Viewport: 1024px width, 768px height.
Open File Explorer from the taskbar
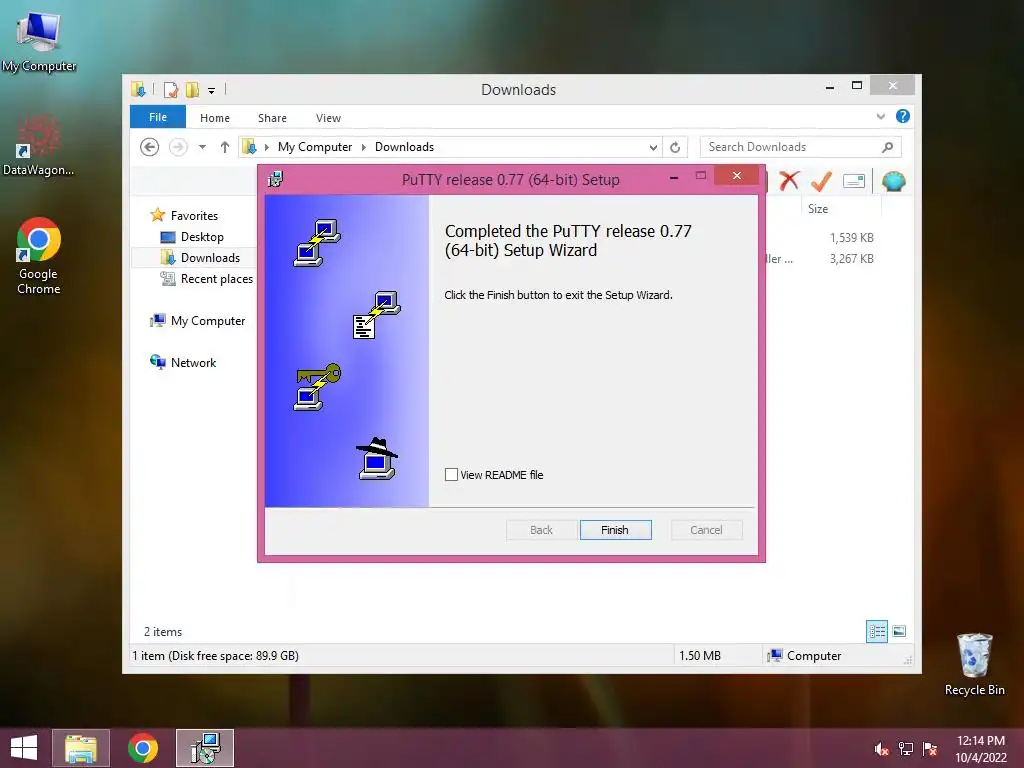[x=81, y=748]
